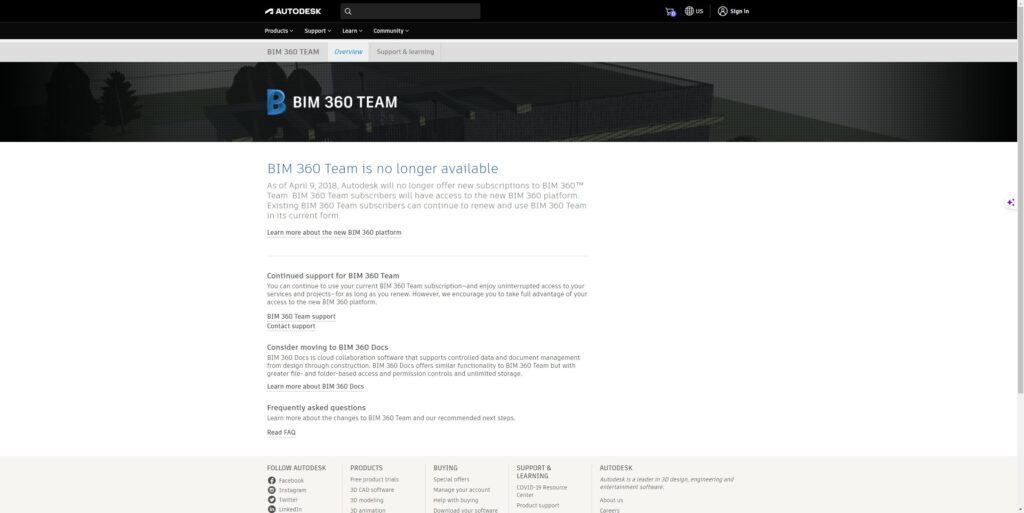Click Product support footer link
Viewport: 1024px width, 513px height.
(538, 505)
